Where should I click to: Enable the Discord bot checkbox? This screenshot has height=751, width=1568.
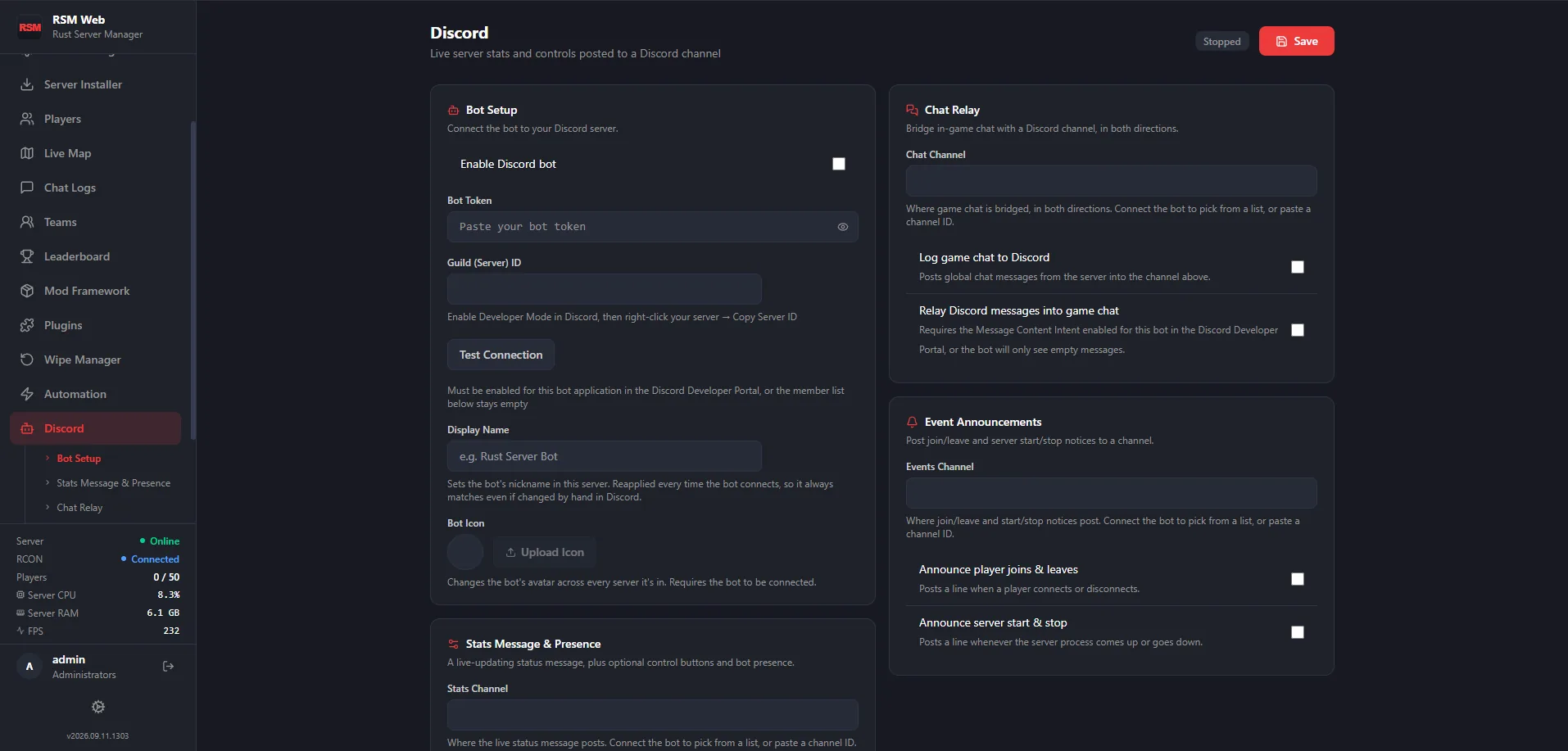click(839, 164)
